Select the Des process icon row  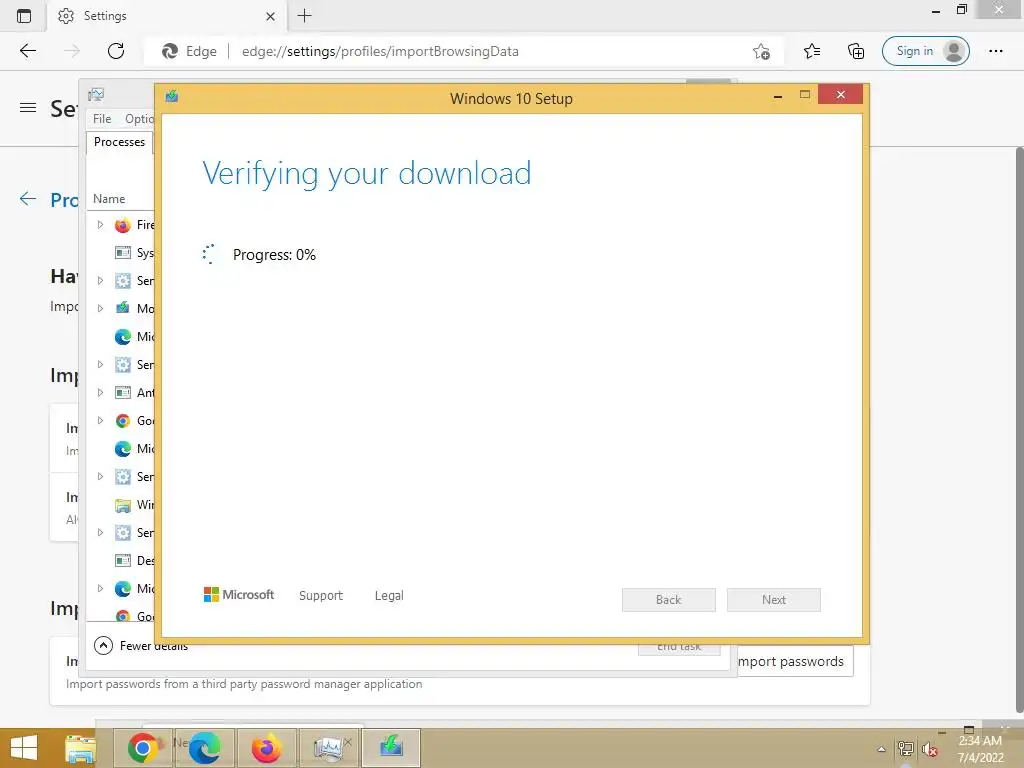pos(122,560)
